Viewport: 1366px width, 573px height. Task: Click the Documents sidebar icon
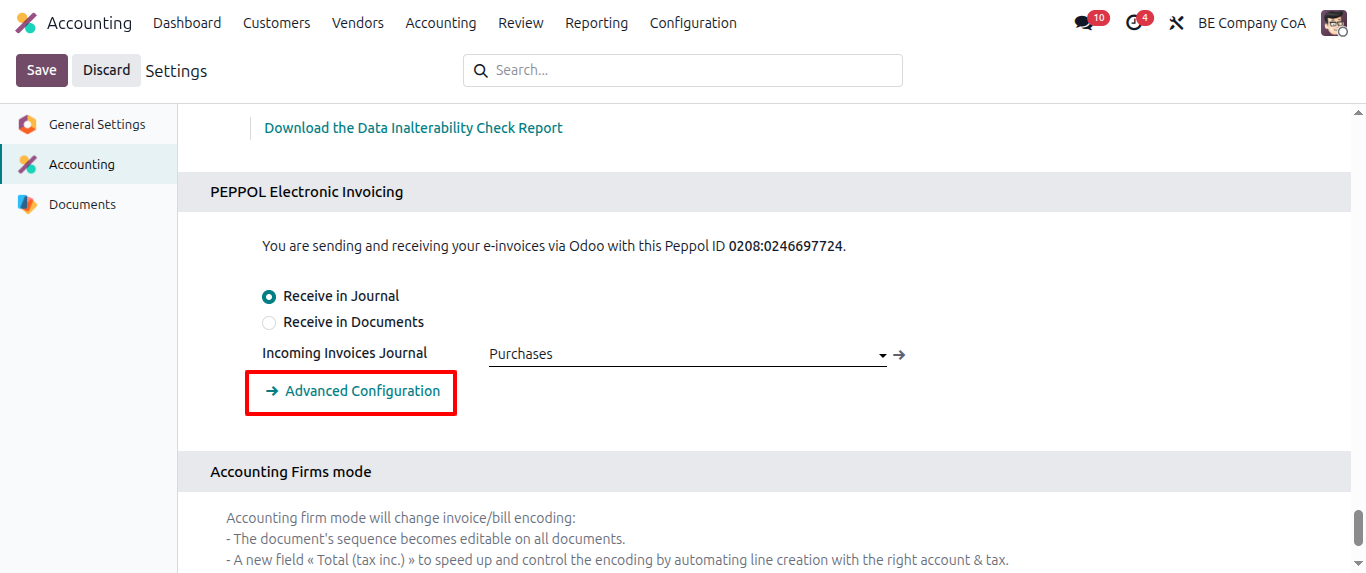tap(27, 205)
